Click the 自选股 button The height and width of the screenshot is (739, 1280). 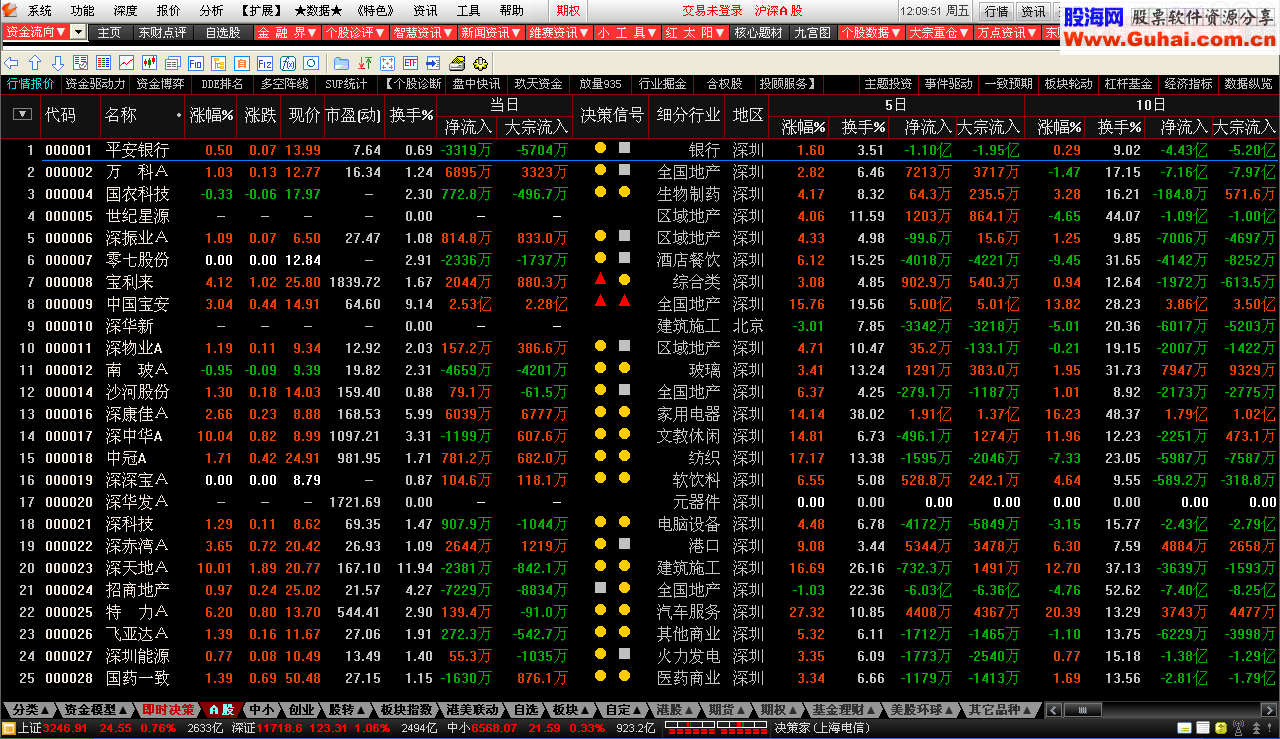(223, 32)
